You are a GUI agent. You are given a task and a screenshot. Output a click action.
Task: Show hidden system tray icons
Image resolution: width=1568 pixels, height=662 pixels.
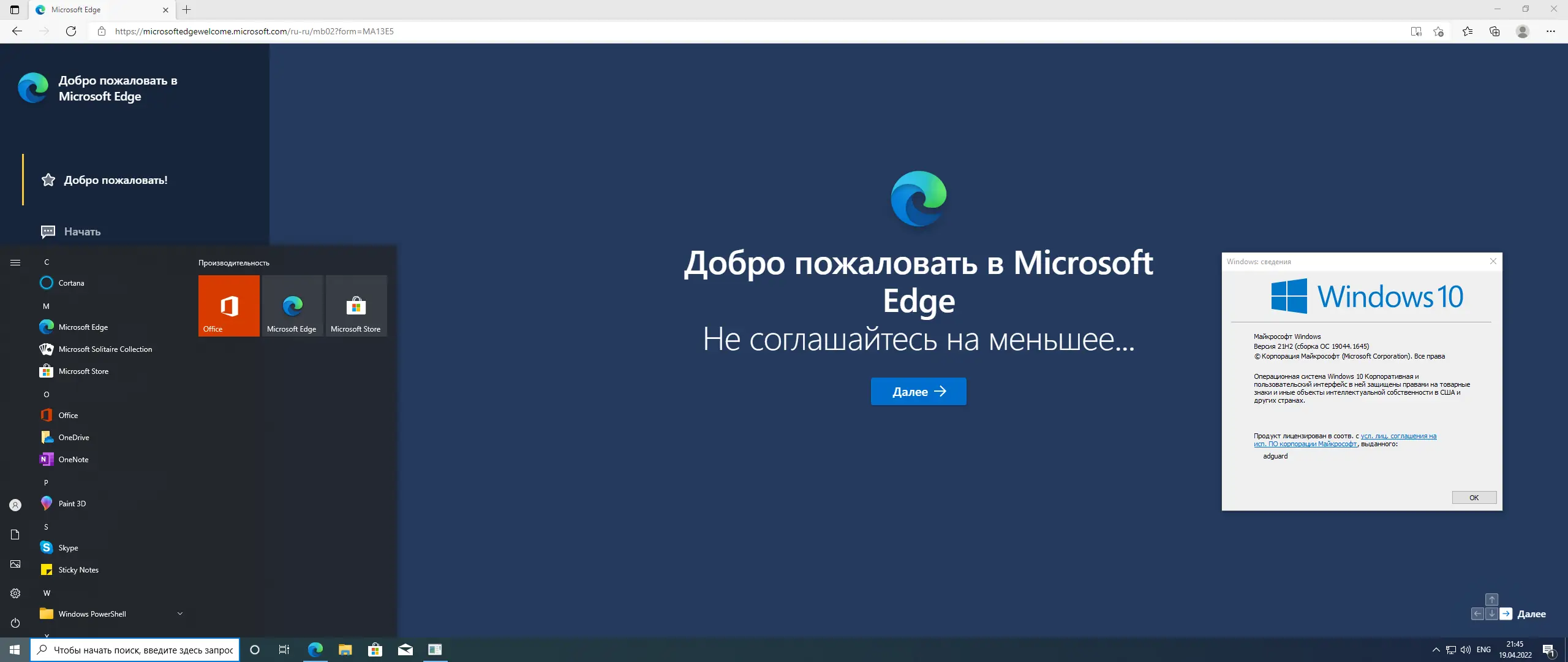point(1436,650)
